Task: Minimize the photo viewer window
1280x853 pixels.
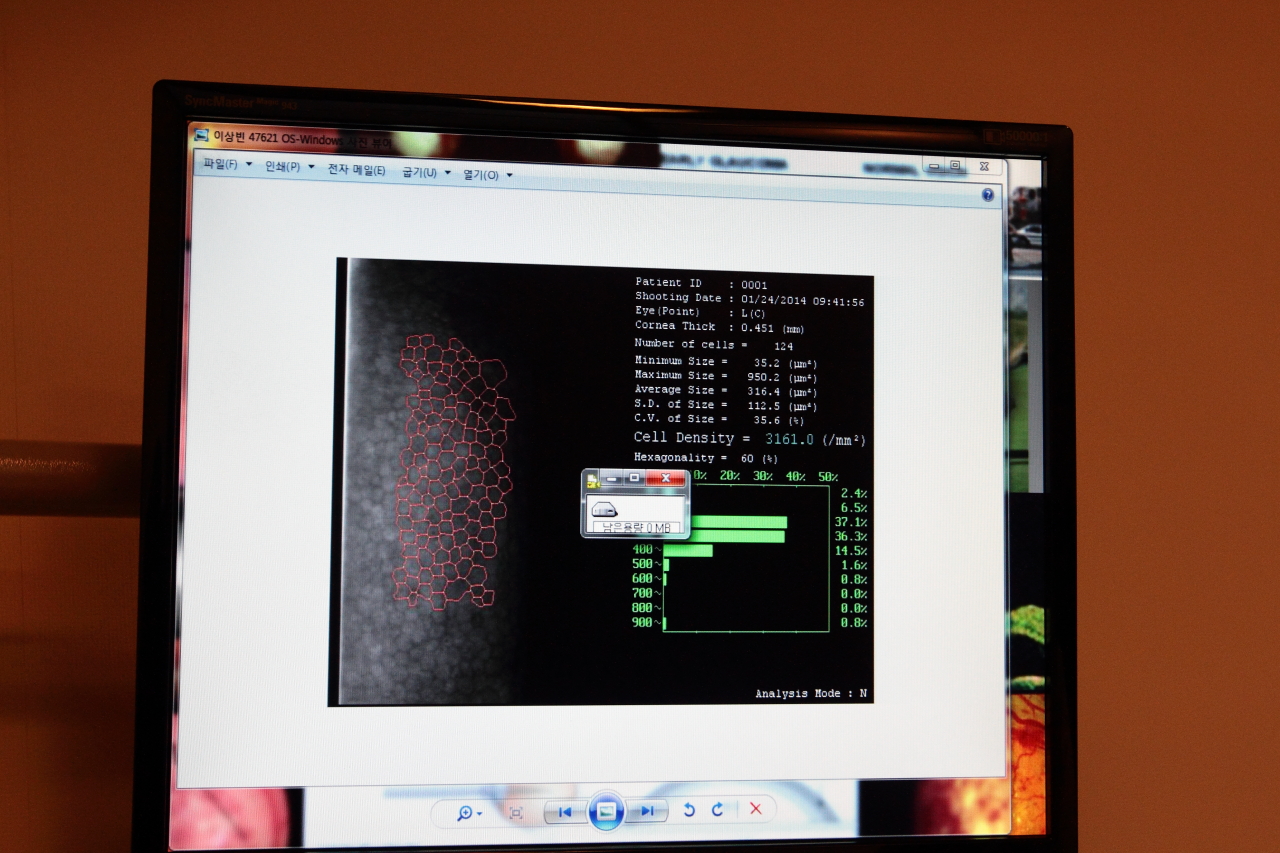Action: [x=935, y=166]
